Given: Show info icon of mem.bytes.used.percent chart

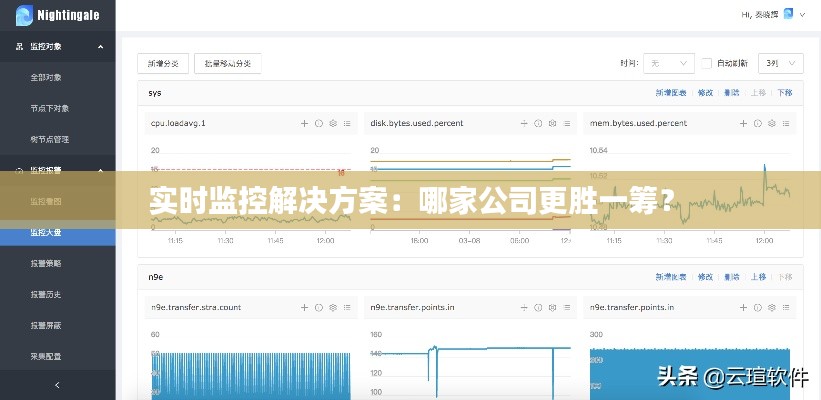Looking at the screenshot, I should (757, 124).
